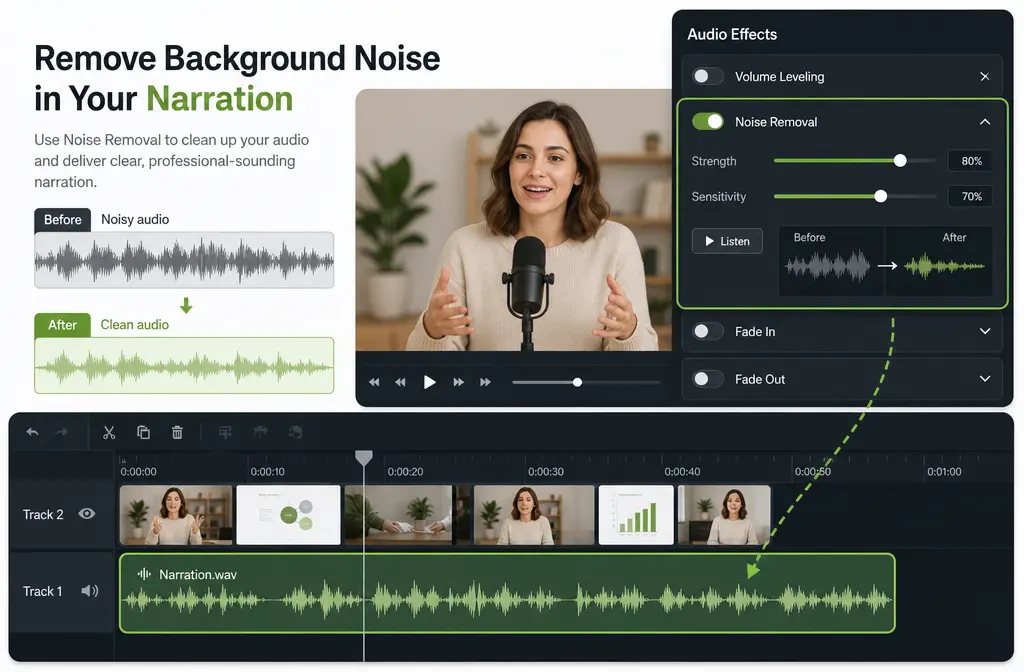
Task: Expand the Fade In section chevron
Action: click(x=985, y=331)
